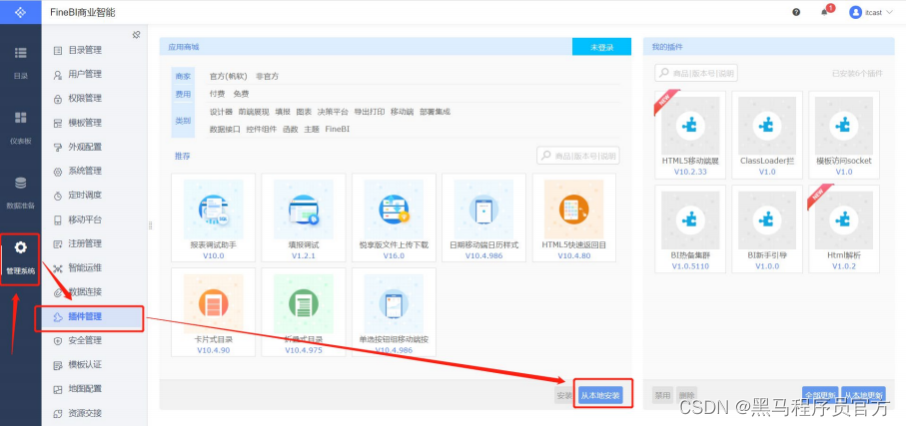906x426 pixels.
Task: Filter plugins by 付费
Action: coord(217,94)
